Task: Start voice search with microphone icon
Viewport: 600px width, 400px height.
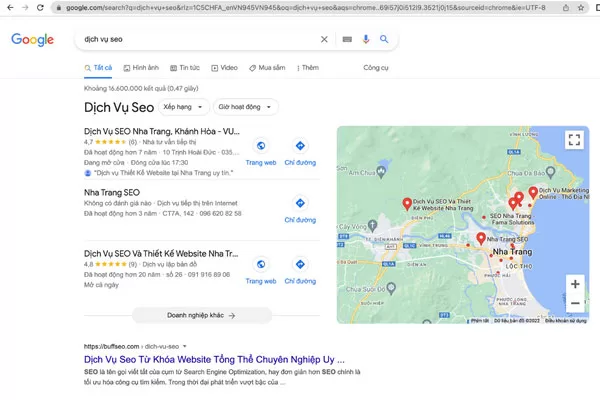Action: tap(366, 39)
